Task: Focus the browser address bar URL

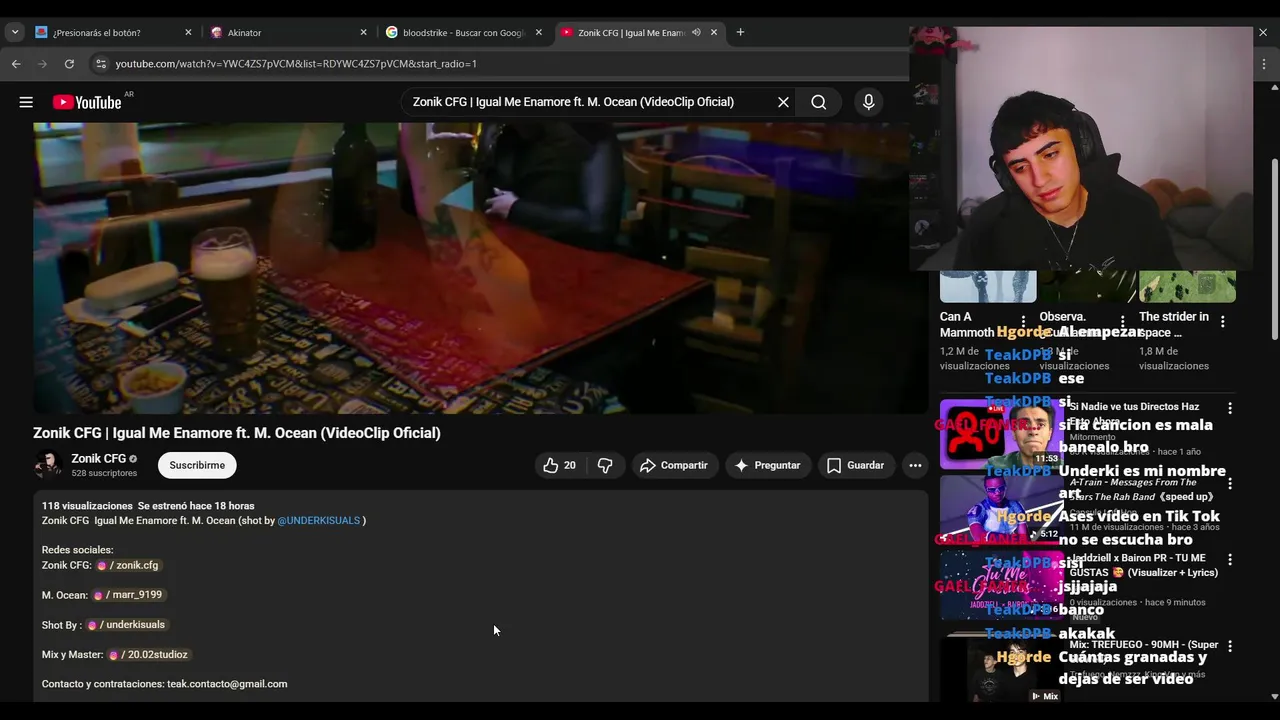Action: click(x=296, y=64)
